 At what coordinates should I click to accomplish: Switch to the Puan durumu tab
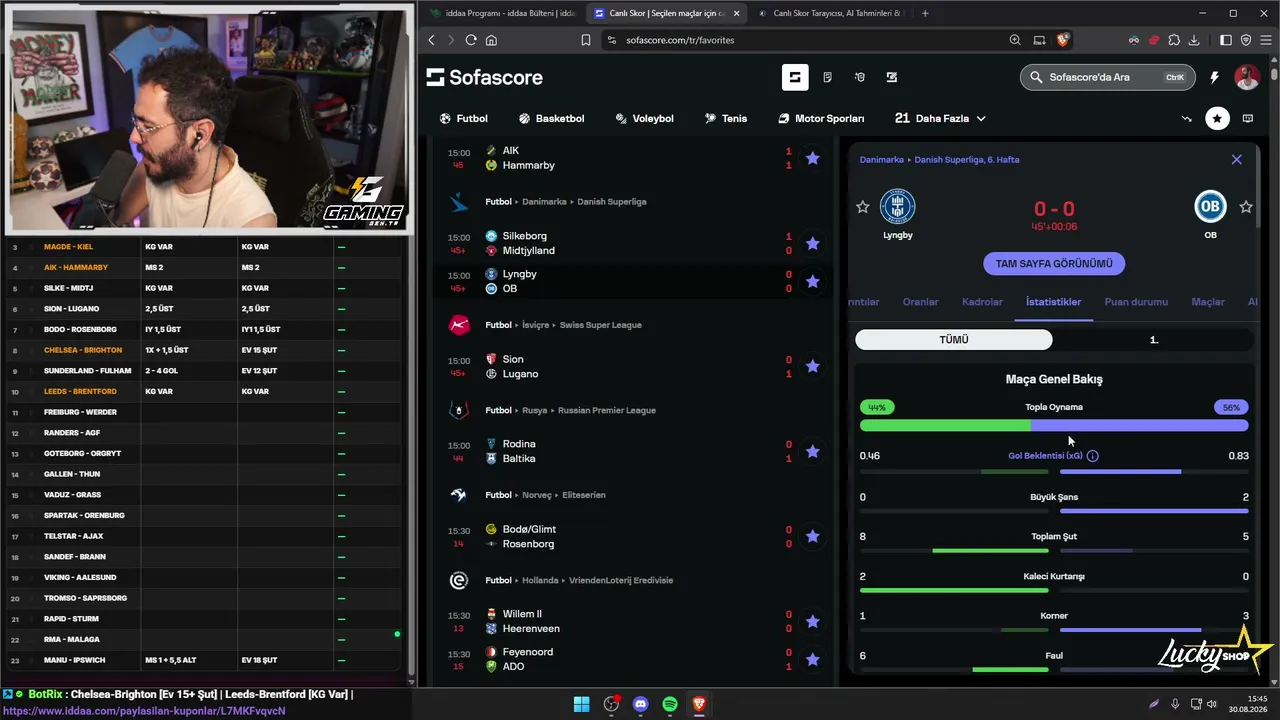[1136, 302]
